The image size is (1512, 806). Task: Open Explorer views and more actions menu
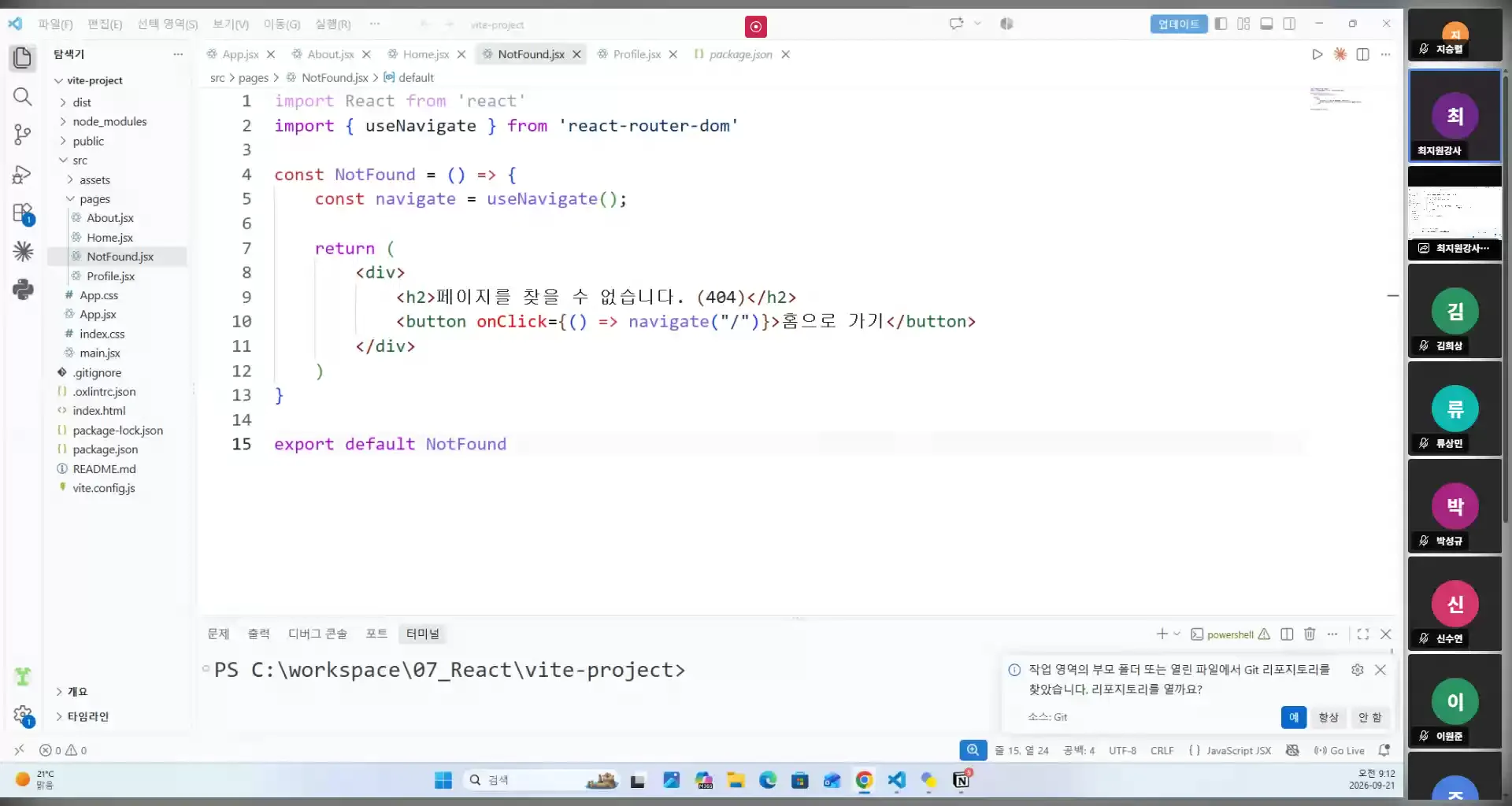pyautogui.click(x=178, y=54)
